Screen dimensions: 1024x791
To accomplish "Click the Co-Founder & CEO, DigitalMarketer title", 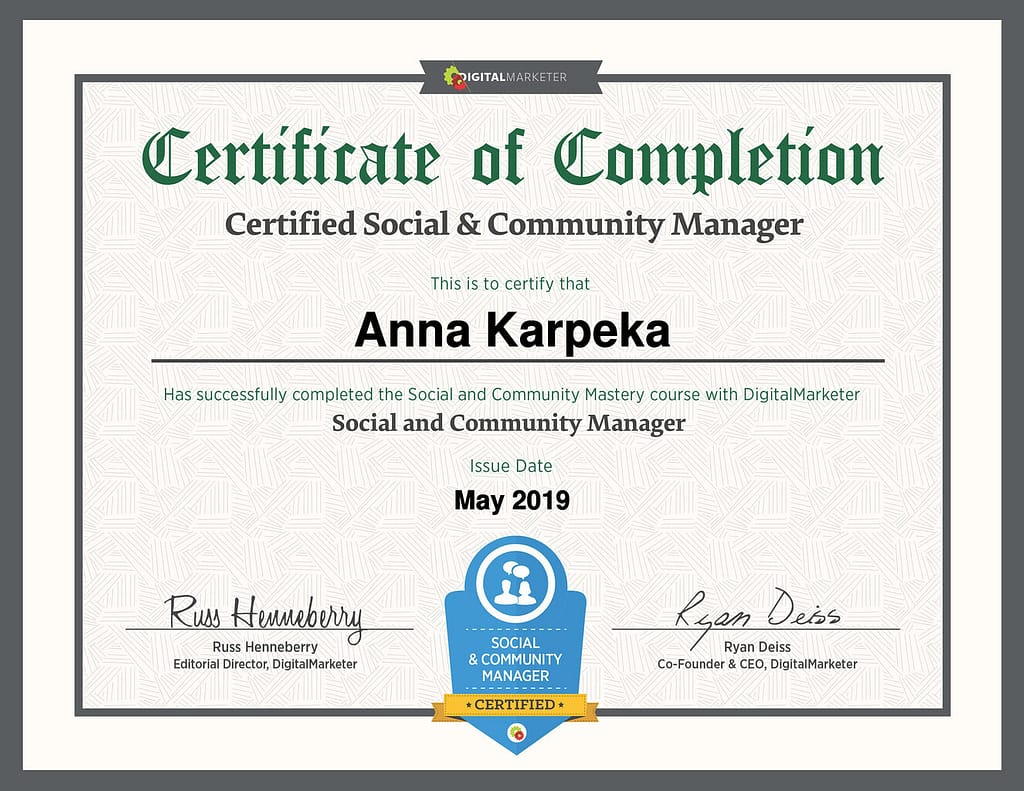I will (757, 664).
